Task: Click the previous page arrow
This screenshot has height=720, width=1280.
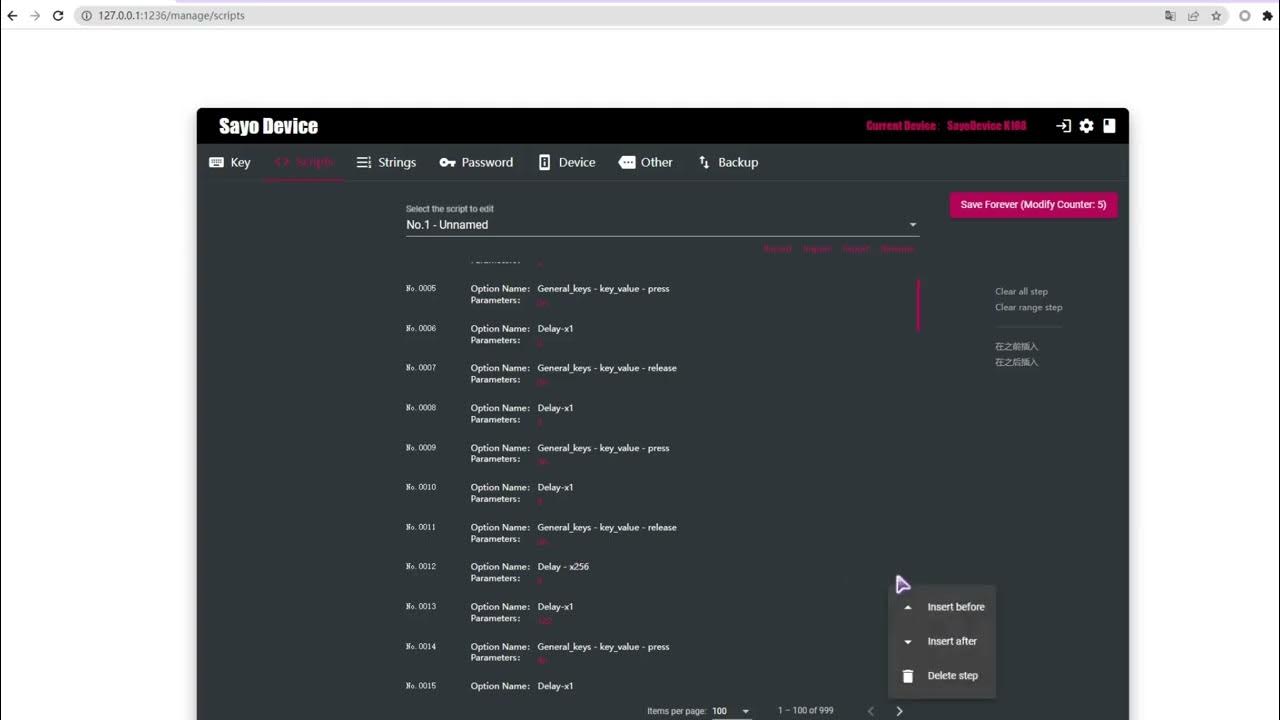Action: [x=870, y=711]
